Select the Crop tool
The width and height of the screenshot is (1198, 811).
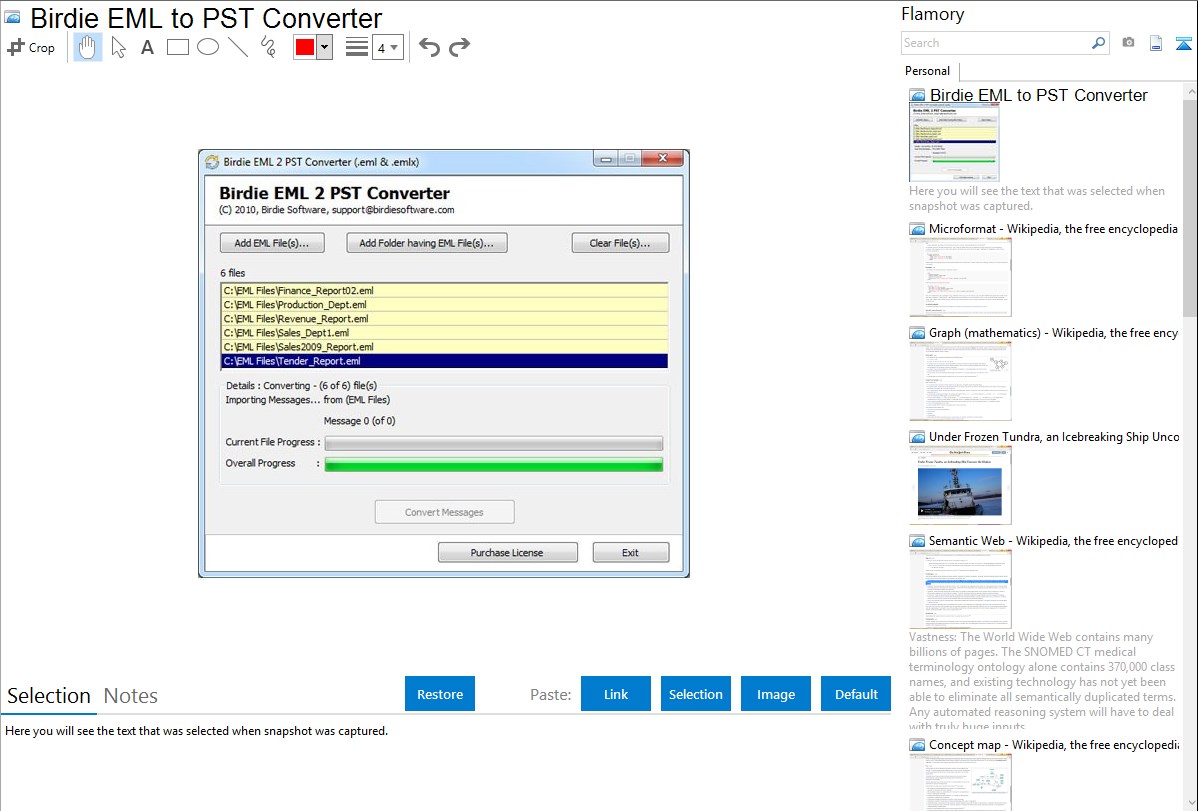(x=31, y=47)
